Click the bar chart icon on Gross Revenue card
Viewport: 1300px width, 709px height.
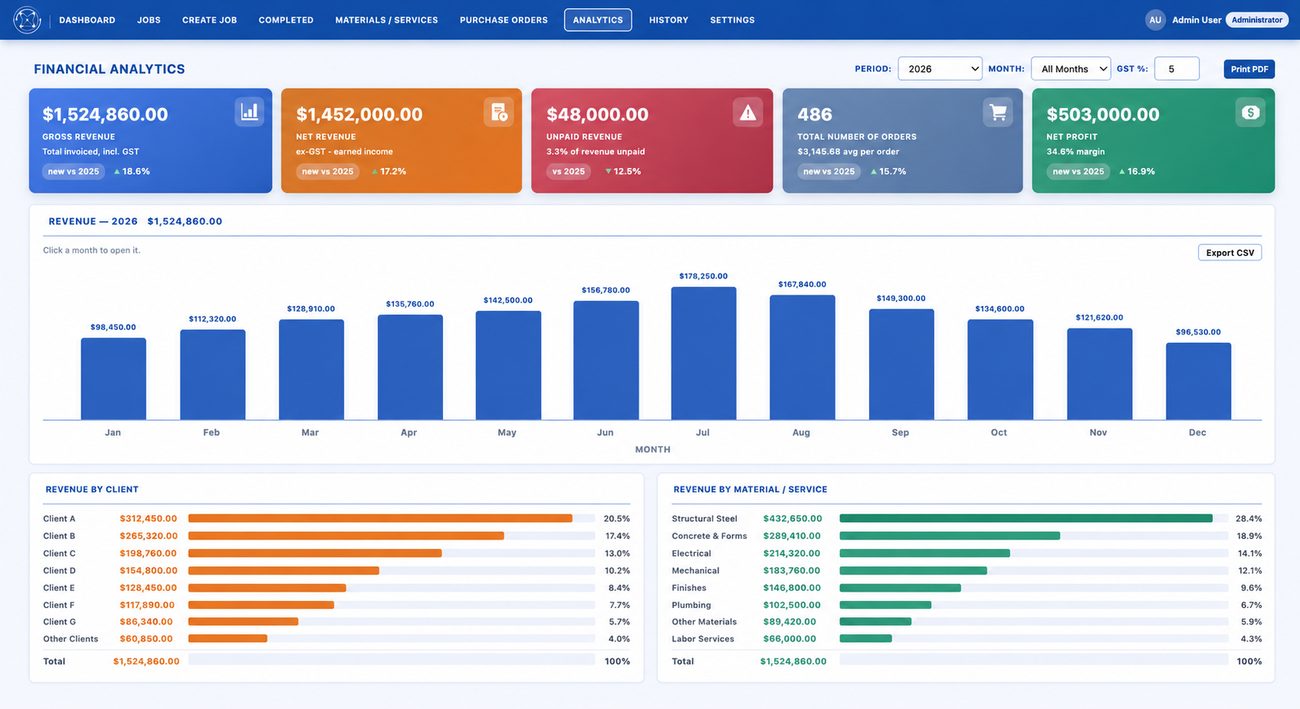pos(249,112)
